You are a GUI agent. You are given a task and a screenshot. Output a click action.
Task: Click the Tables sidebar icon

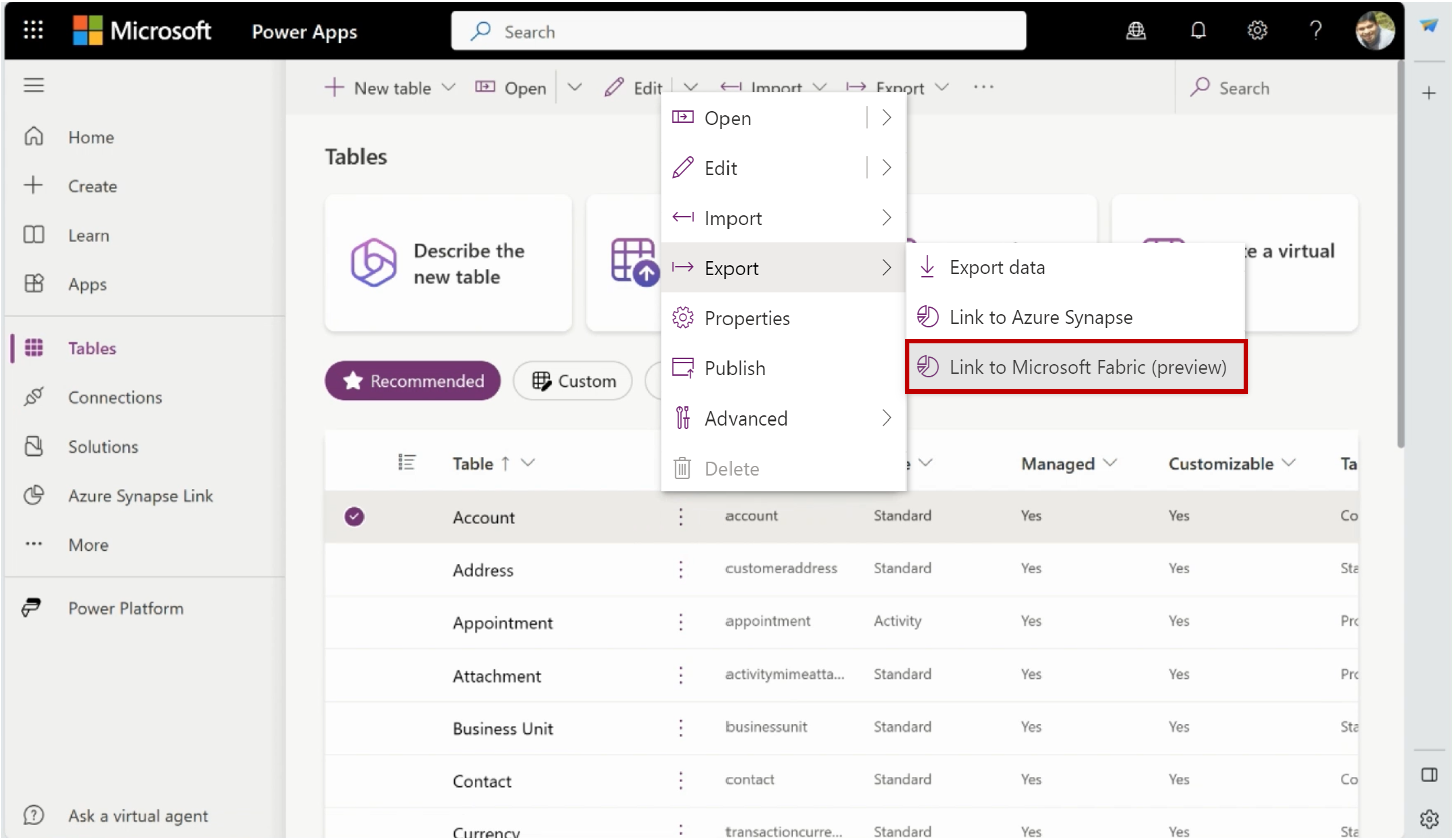[34, 348]
